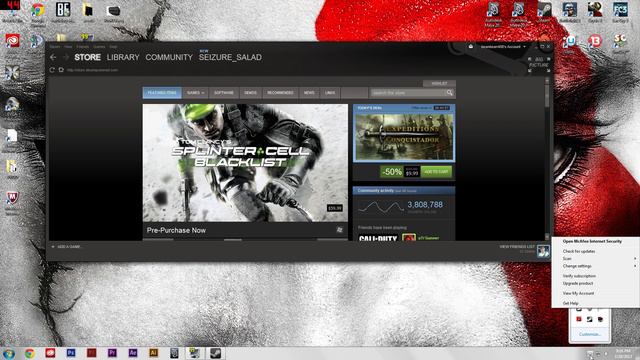The width and height of the screenshot is (640, 360).
Task: Click the Wishlist button above search
Action: tap(439, 83)
